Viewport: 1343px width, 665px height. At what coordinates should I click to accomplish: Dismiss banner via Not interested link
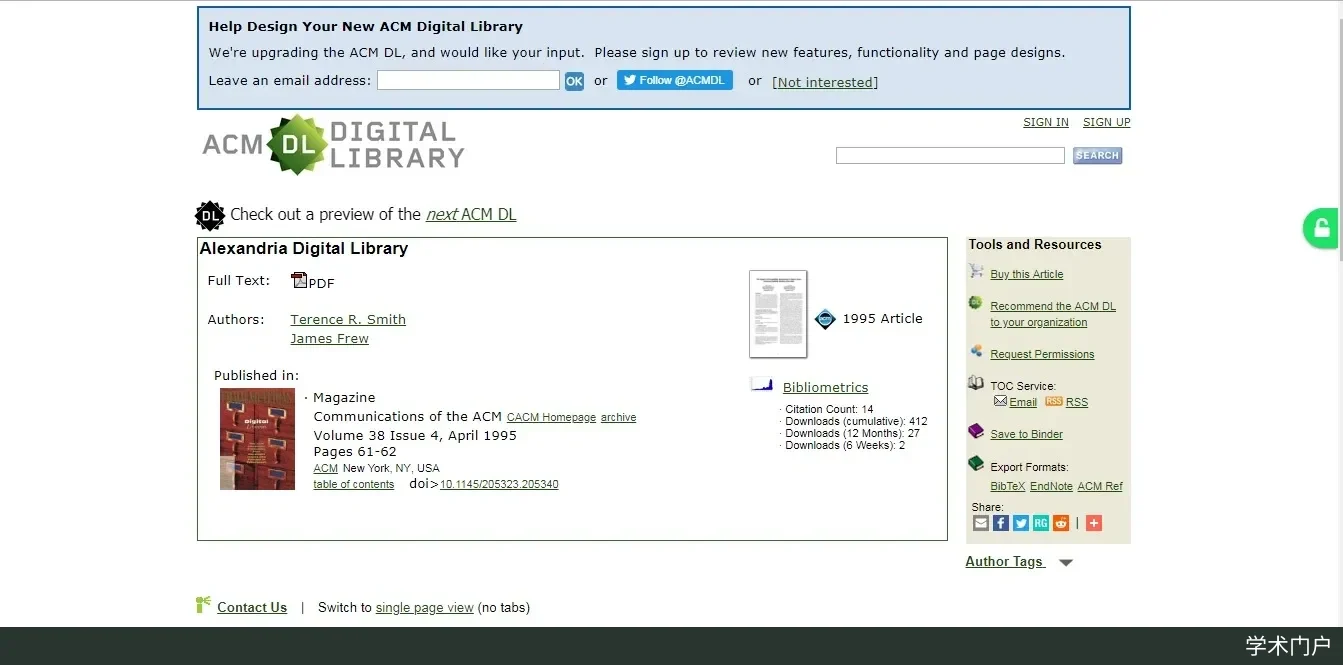point(825,82)
